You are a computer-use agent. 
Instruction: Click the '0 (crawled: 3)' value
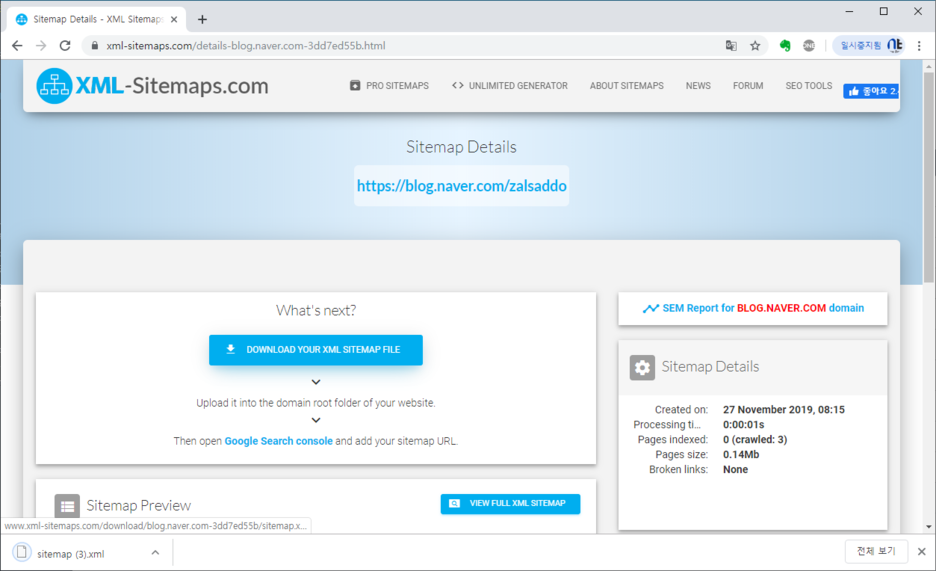(x=755, y=439)
